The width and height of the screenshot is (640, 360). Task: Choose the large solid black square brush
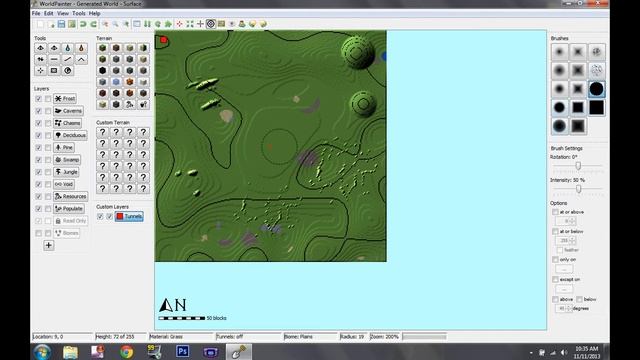pyautogui.click(x=596, y=108)
